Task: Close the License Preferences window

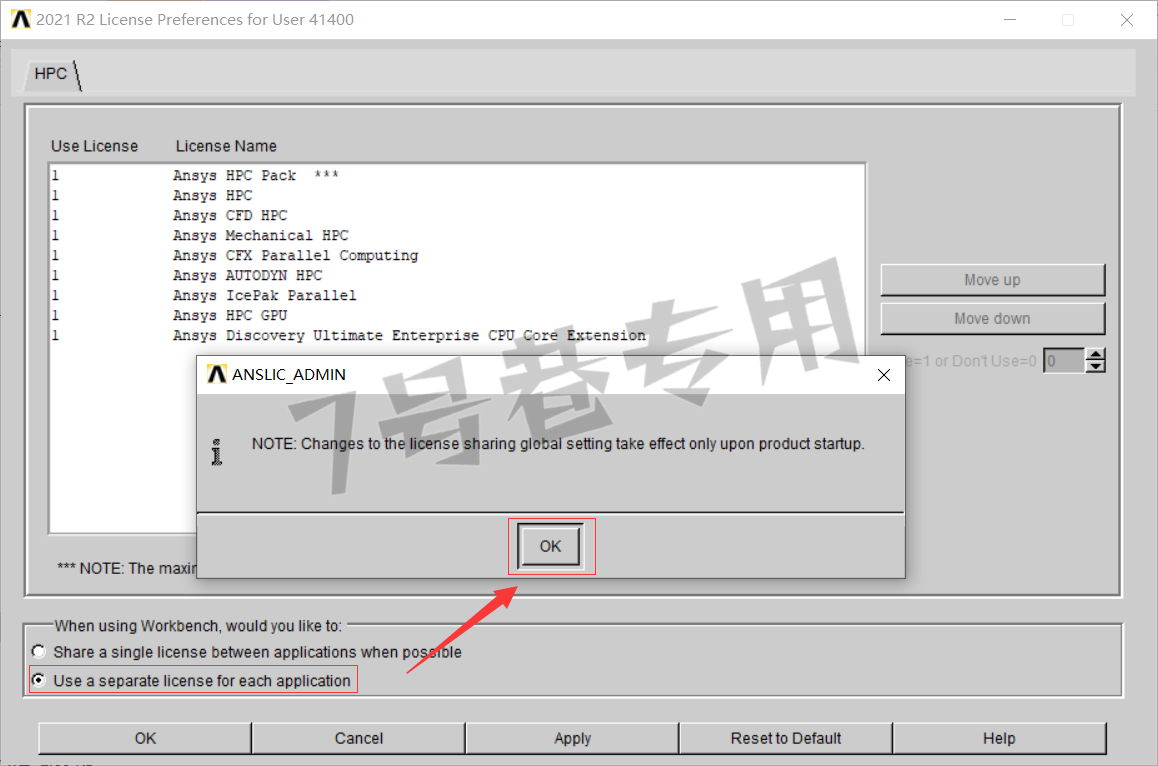Action: pyautogui.click(x=1126, y=20)
